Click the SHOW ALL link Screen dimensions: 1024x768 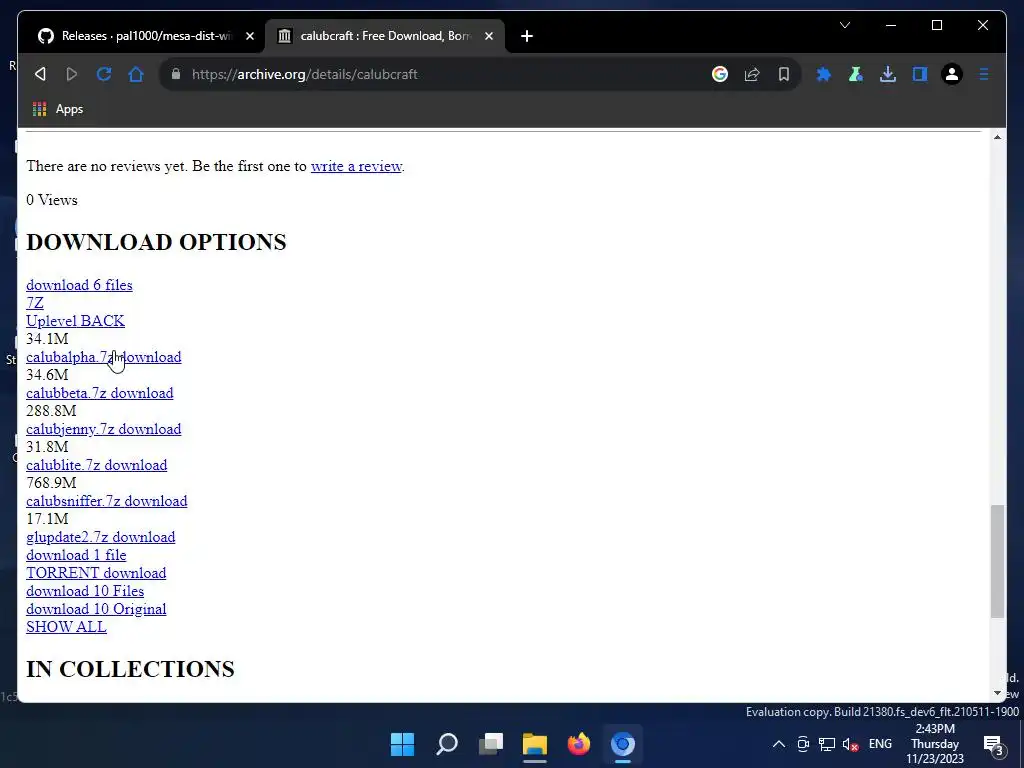66,627
